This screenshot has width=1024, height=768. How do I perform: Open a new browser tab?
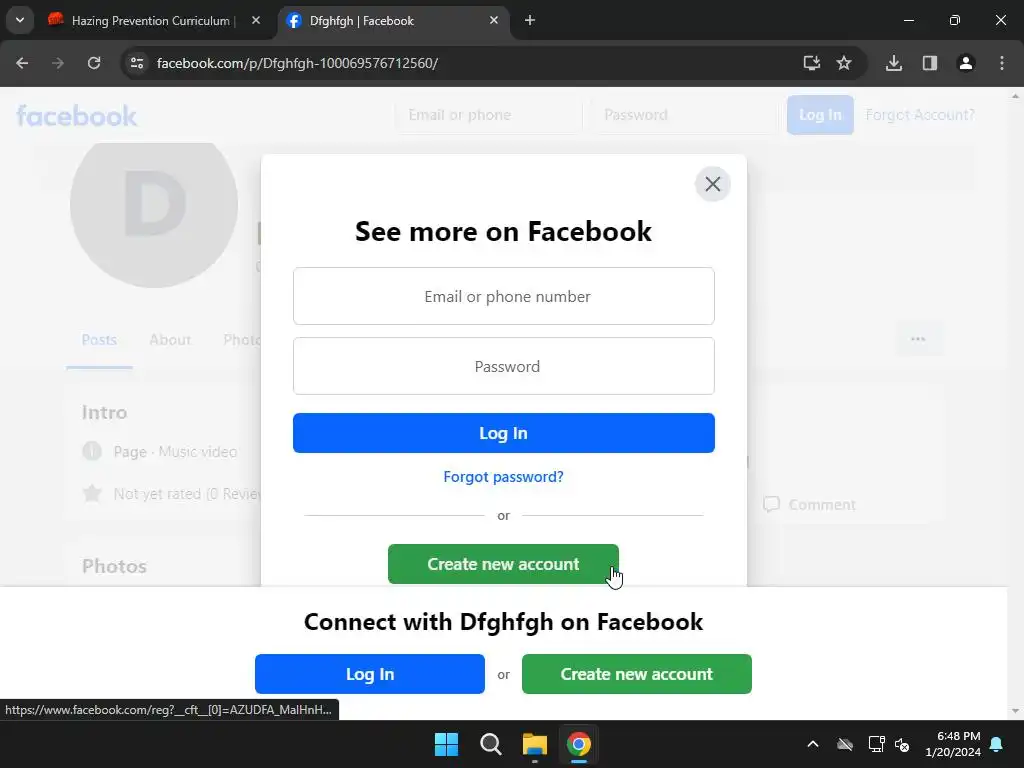(x=530, y=20)
